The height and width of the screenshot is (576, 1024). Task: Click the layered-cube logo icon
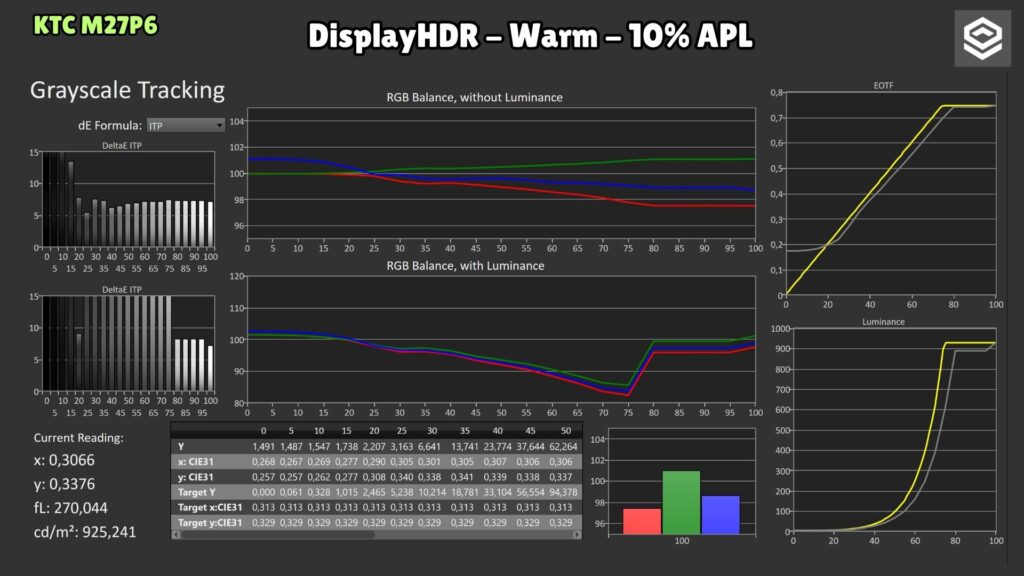click(982, 39)
